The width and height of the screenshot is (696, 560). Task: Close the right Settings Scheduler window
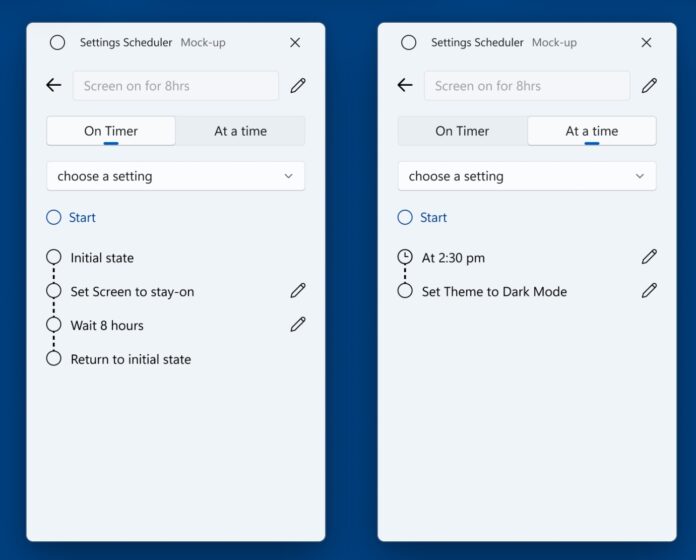646,43
